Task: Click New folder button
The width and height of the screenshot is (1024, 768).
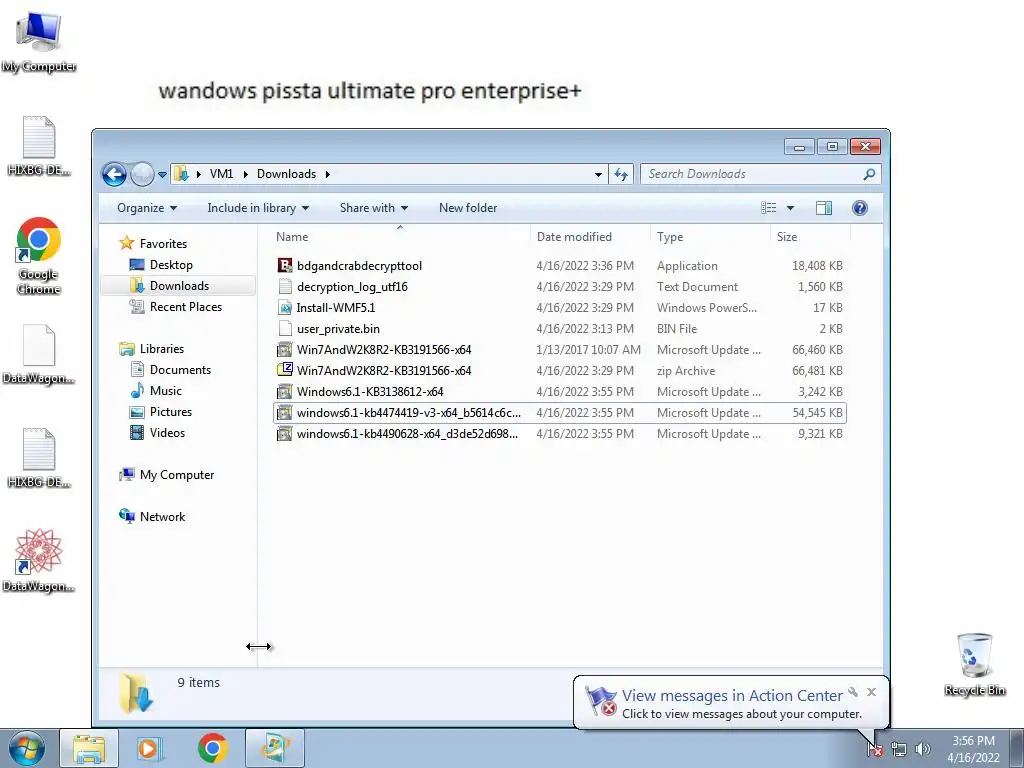Action: point(468,208)
